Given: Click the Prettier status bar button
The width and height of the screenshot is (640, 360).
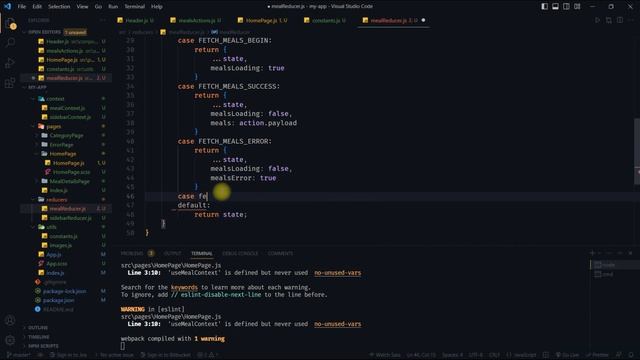Looking at the screenshot, I should coord(598,355).
